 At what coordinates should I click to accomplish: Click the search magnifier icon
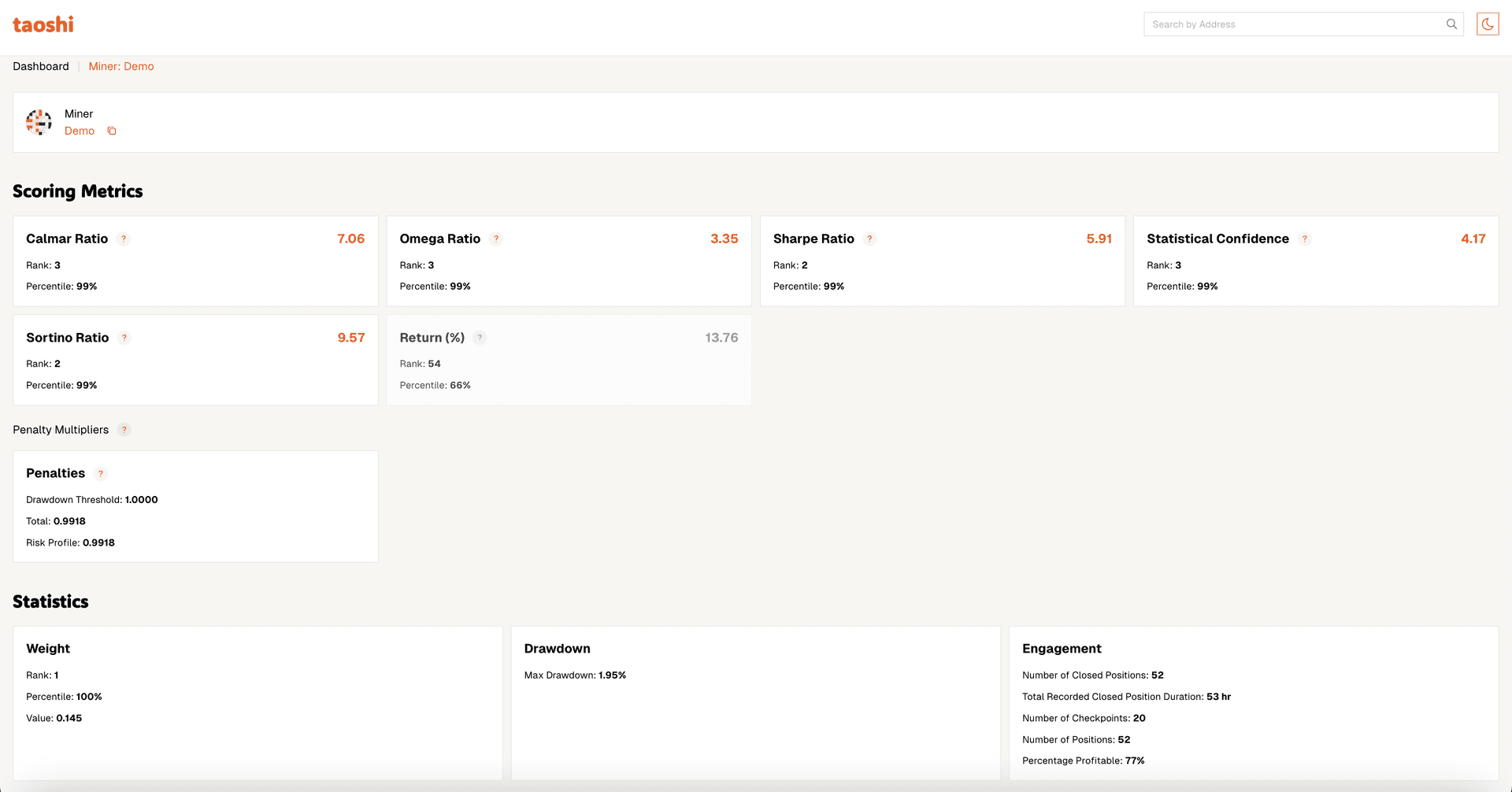pyautogui.click(x=1451, y=24)
